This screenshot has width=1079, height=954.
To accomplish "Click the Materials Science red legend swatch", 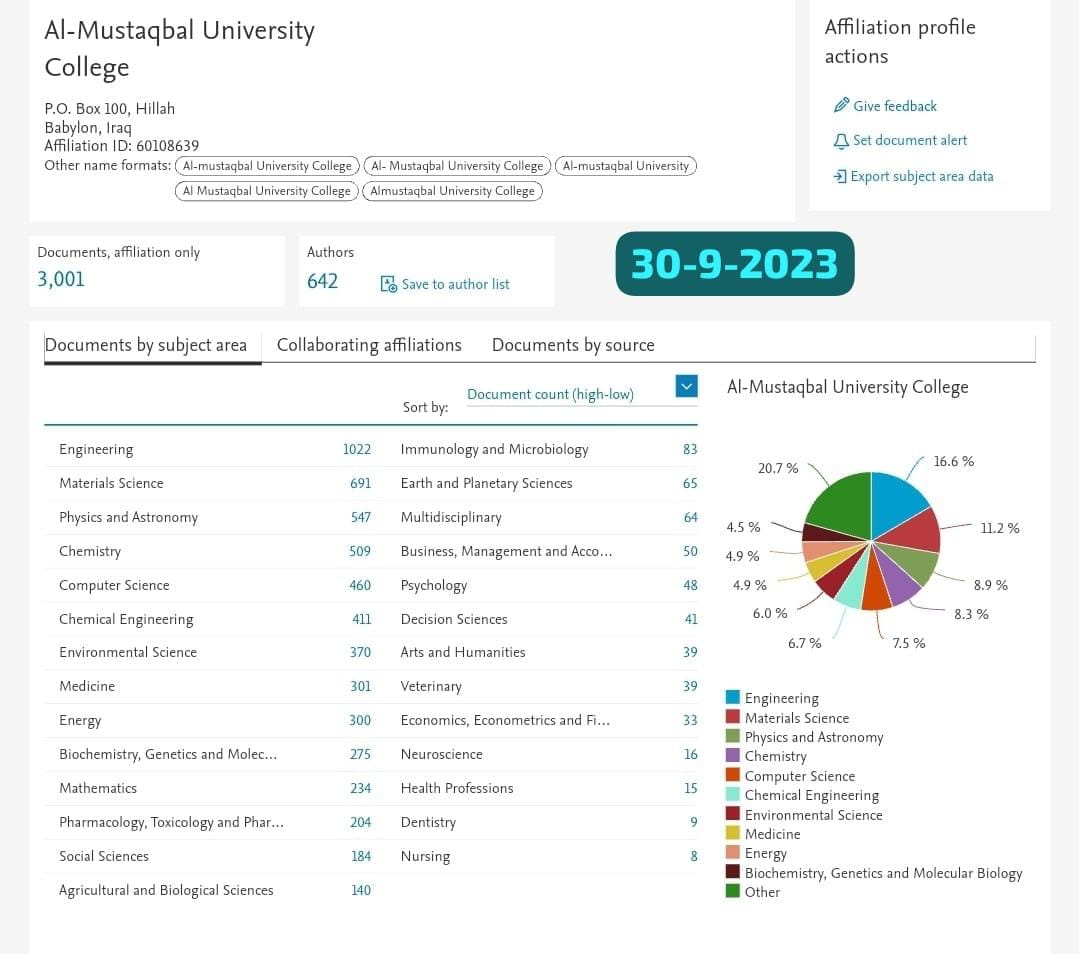I will tap(733, 717).
